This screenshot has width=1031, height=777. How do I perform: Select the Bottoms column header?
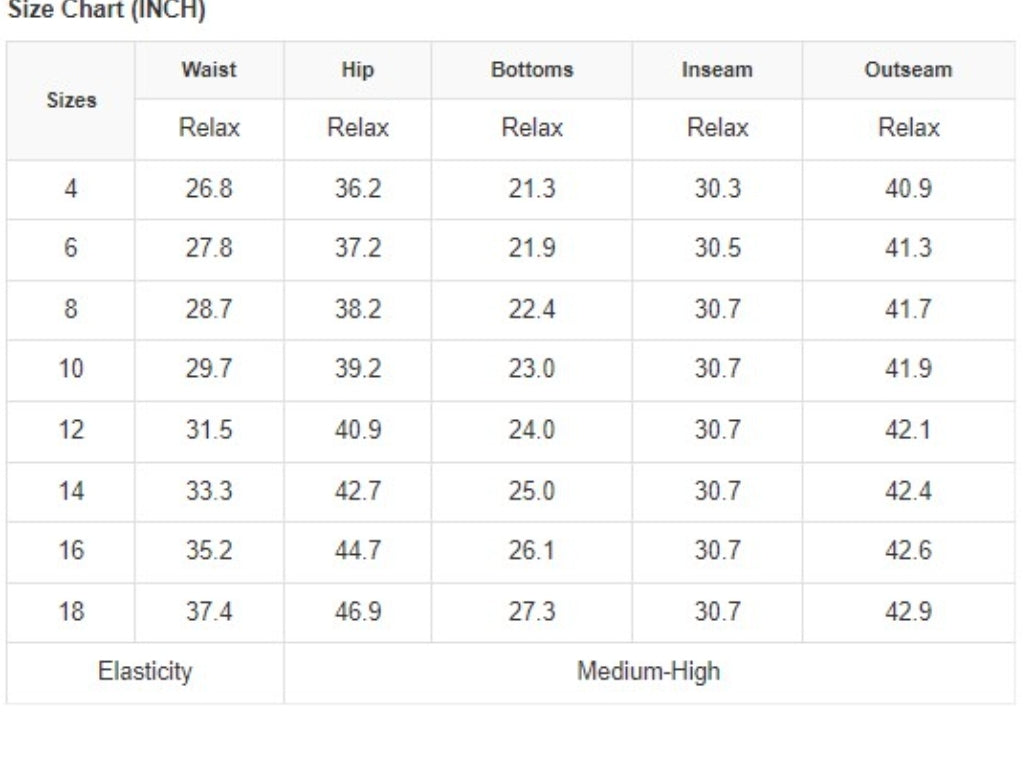click(x=531, y=70)
